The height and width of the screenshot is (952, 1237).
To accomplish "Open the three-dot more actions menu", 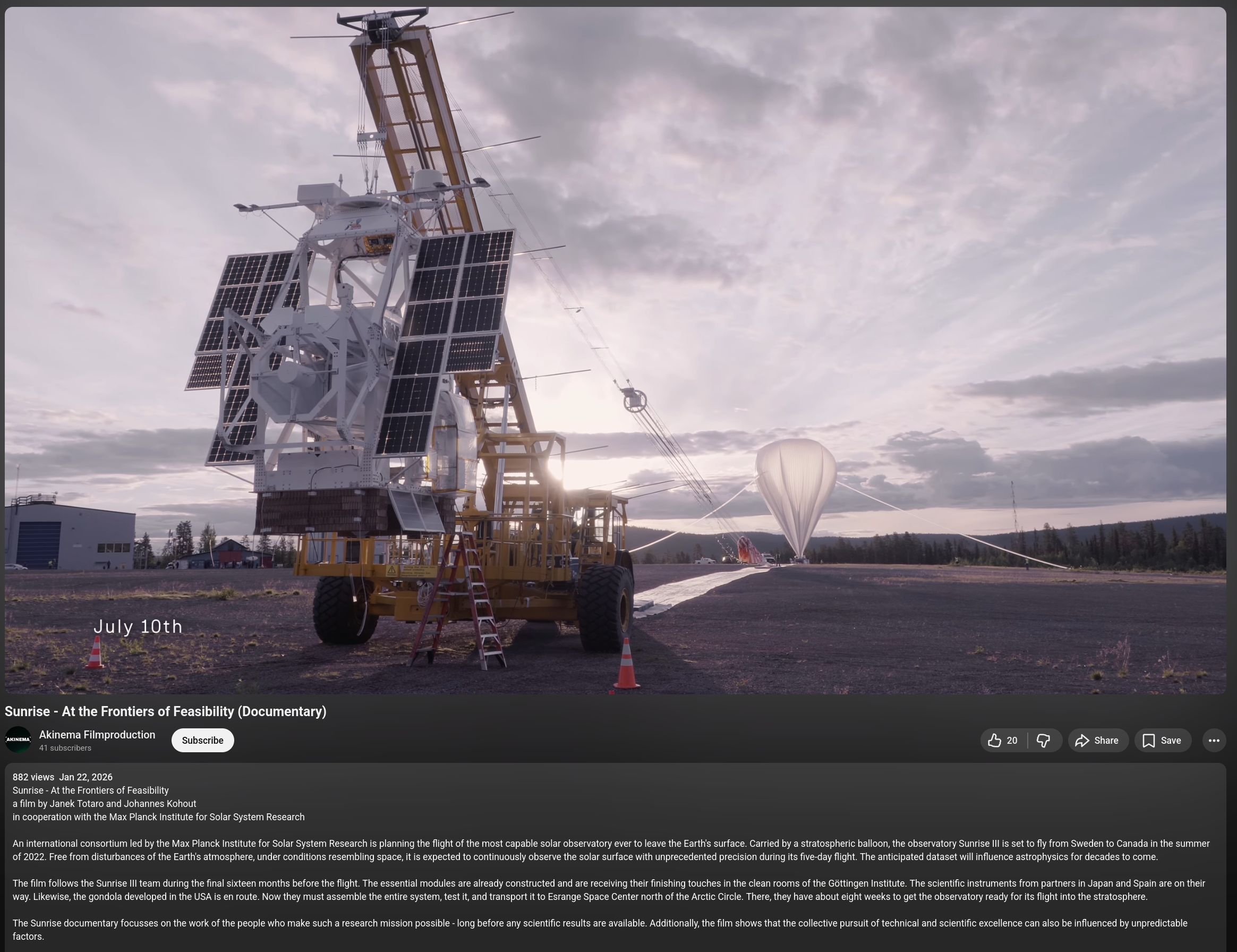I will point(1214,741).
